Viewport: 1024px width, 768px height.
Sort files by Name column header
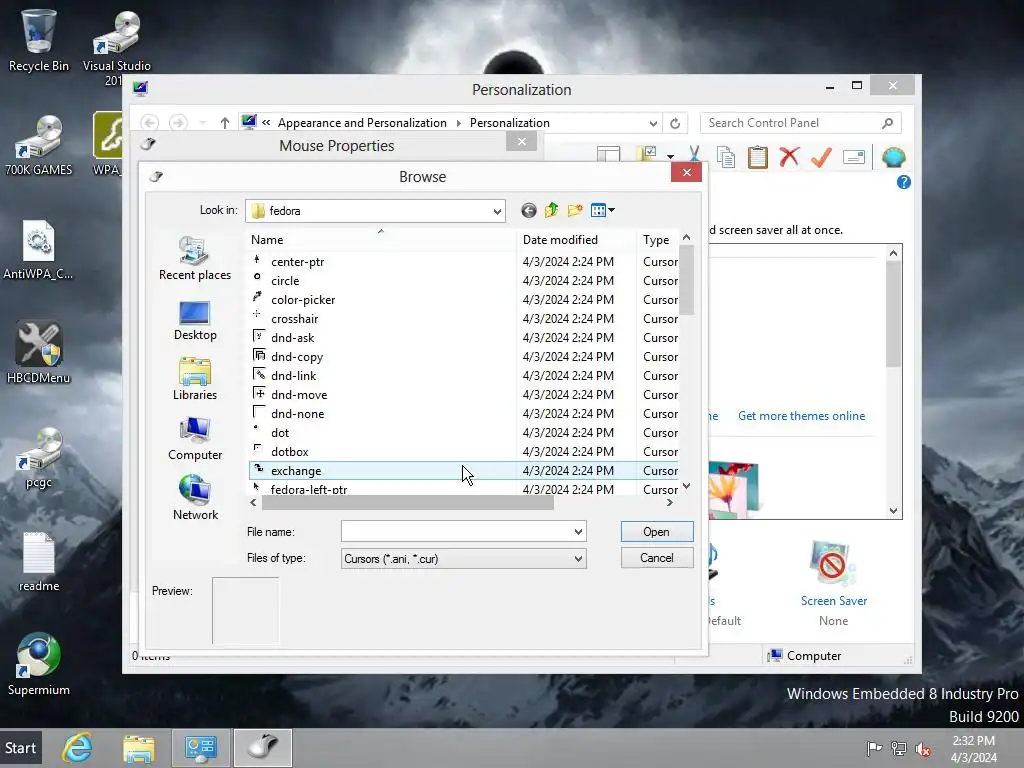pyautogui.click(x=382, y=240)
